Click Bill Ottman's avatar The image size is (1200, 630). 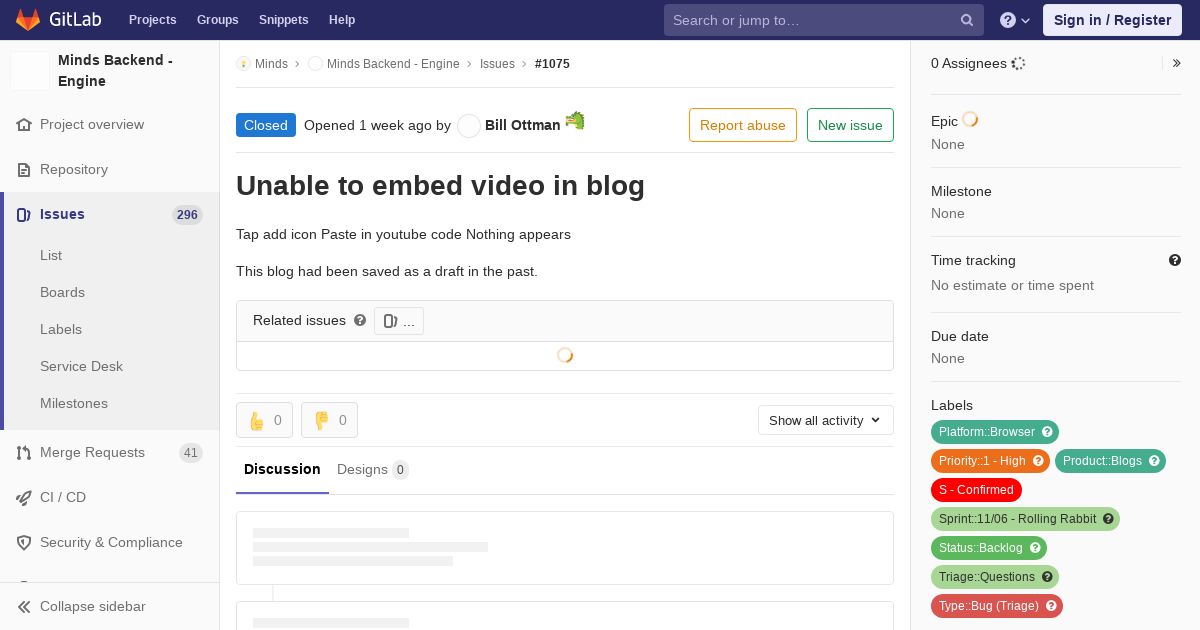[469, 126]
